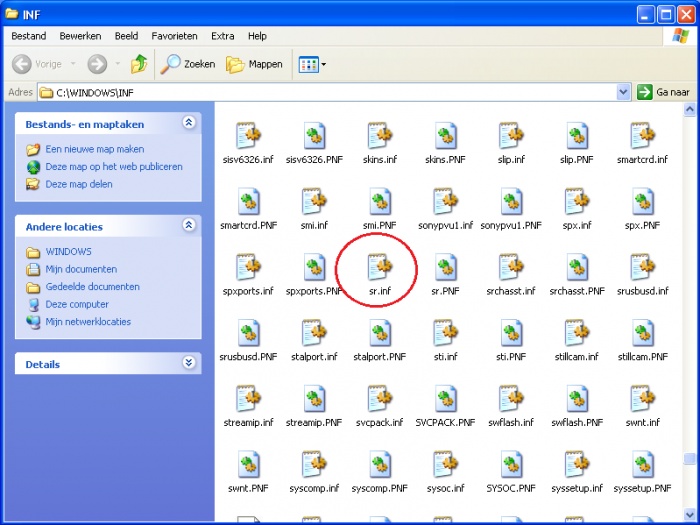Select srchasst.inf file icon
This screenshot has width=700, height=525.
pyautogui.click(x=511, y=267)
